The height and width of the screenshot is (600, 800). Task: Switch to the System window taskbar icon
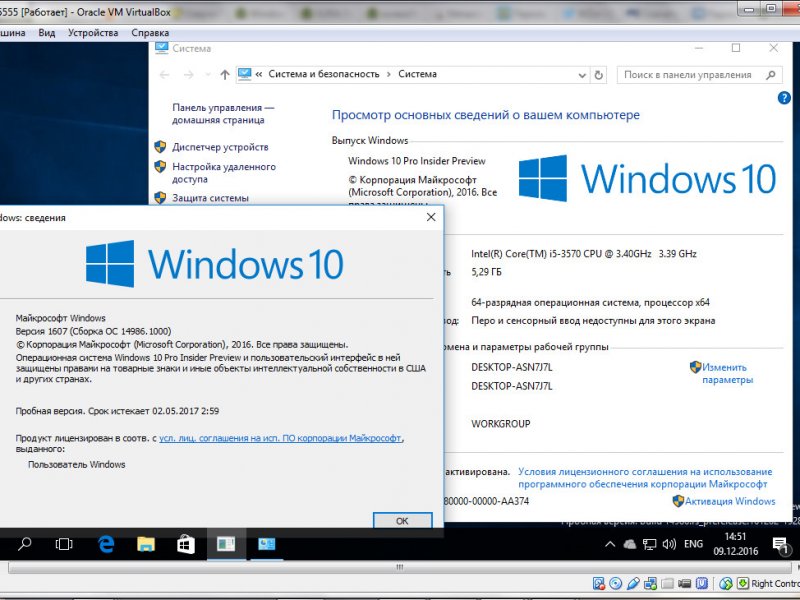[266, 544]
